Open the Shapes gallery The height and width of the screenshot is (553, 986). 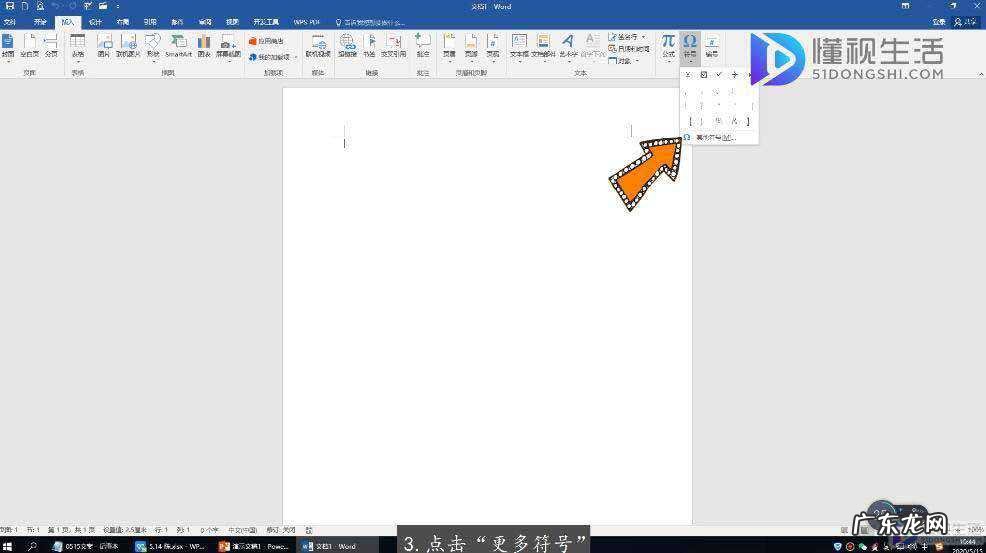152,45
